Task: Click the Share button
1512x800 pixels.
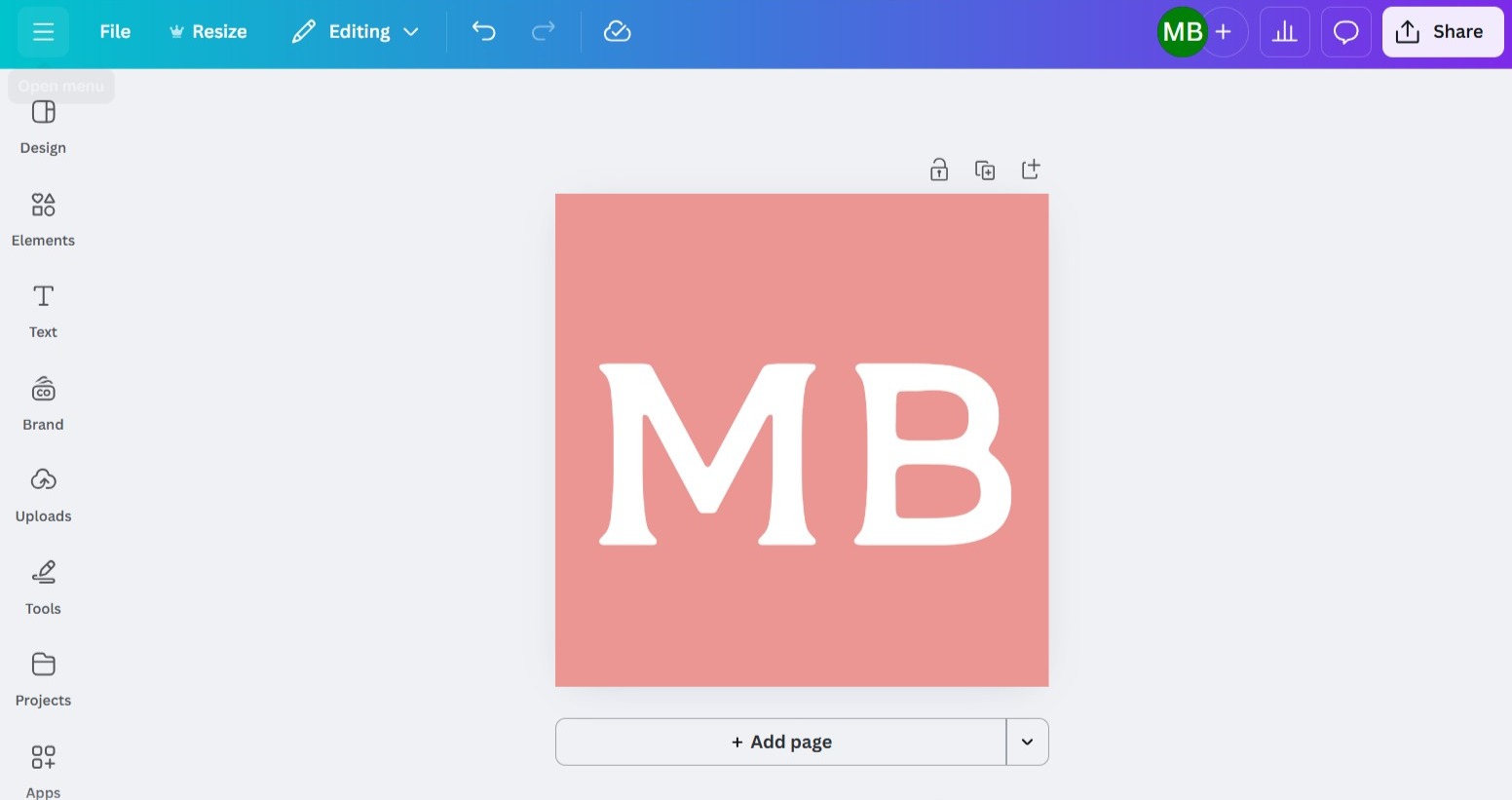Action: 1442,31
